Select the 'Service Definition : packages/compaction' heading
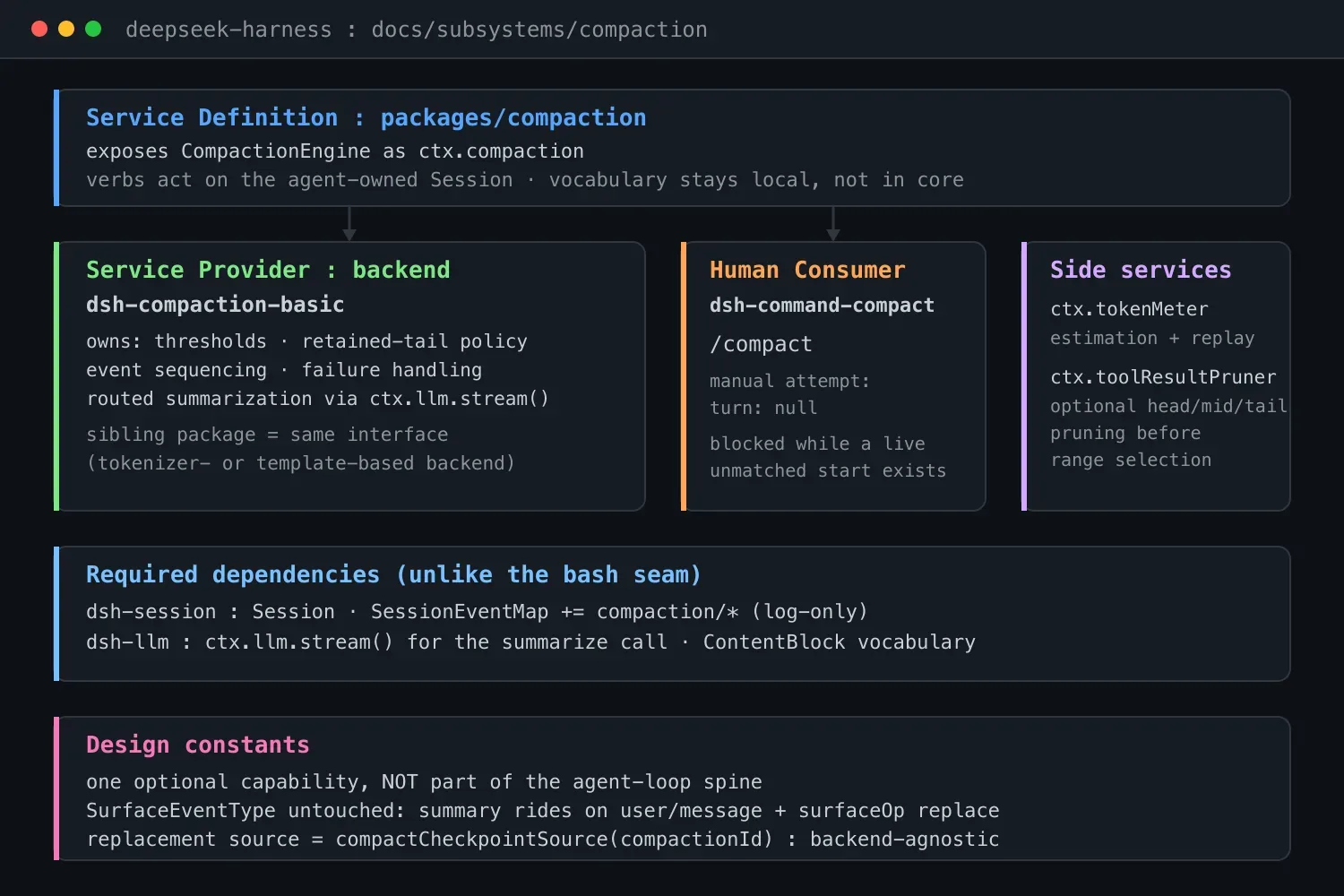Viewport: 1344px width, 896px height. [366, 117]
